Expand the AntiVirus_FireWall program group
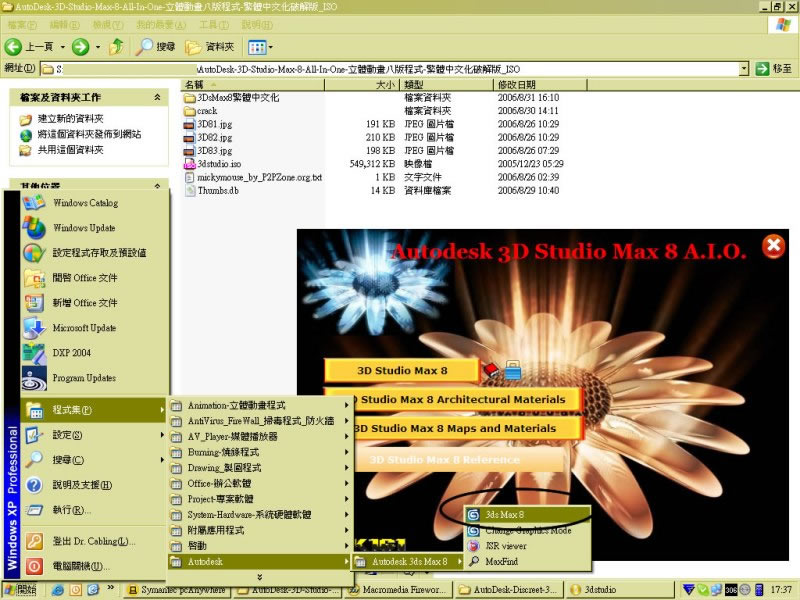This screenshot has width=800, height=600. (x=260, y=421)
